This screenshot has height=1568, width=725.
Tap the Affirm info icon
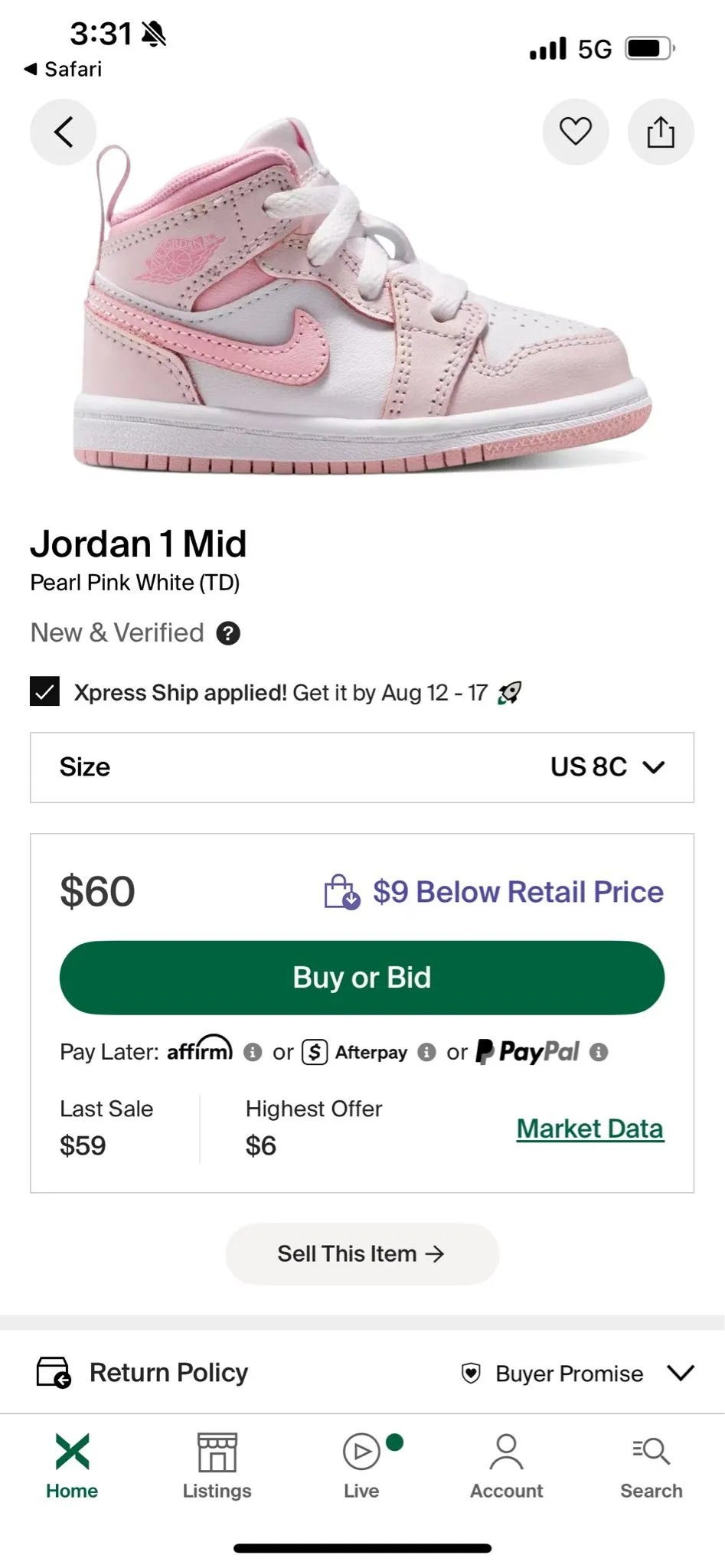253,1052
